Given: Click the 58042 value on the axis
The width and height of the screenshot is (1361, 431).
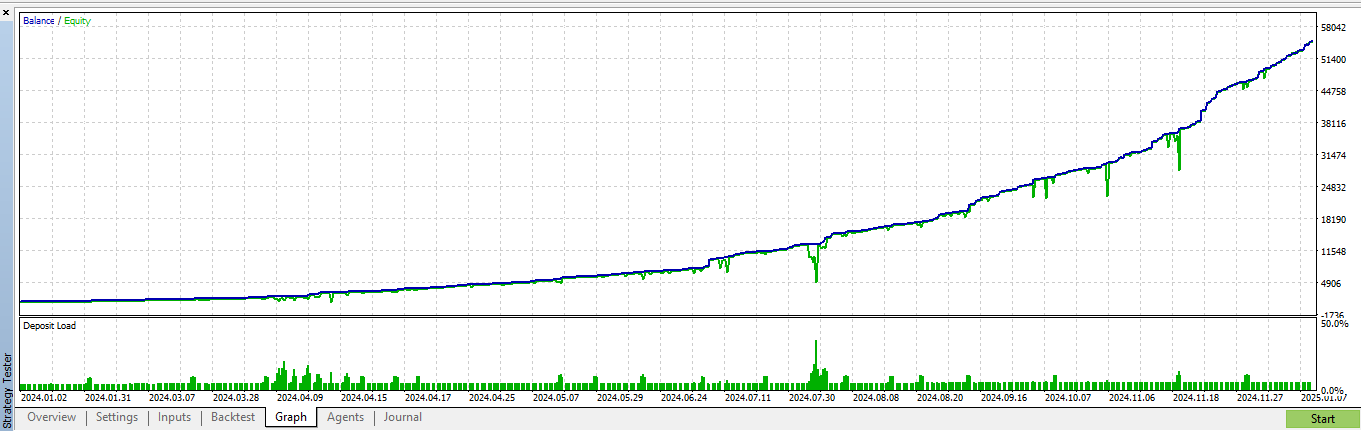Looking at the screenshot, I should (1334, 28).
